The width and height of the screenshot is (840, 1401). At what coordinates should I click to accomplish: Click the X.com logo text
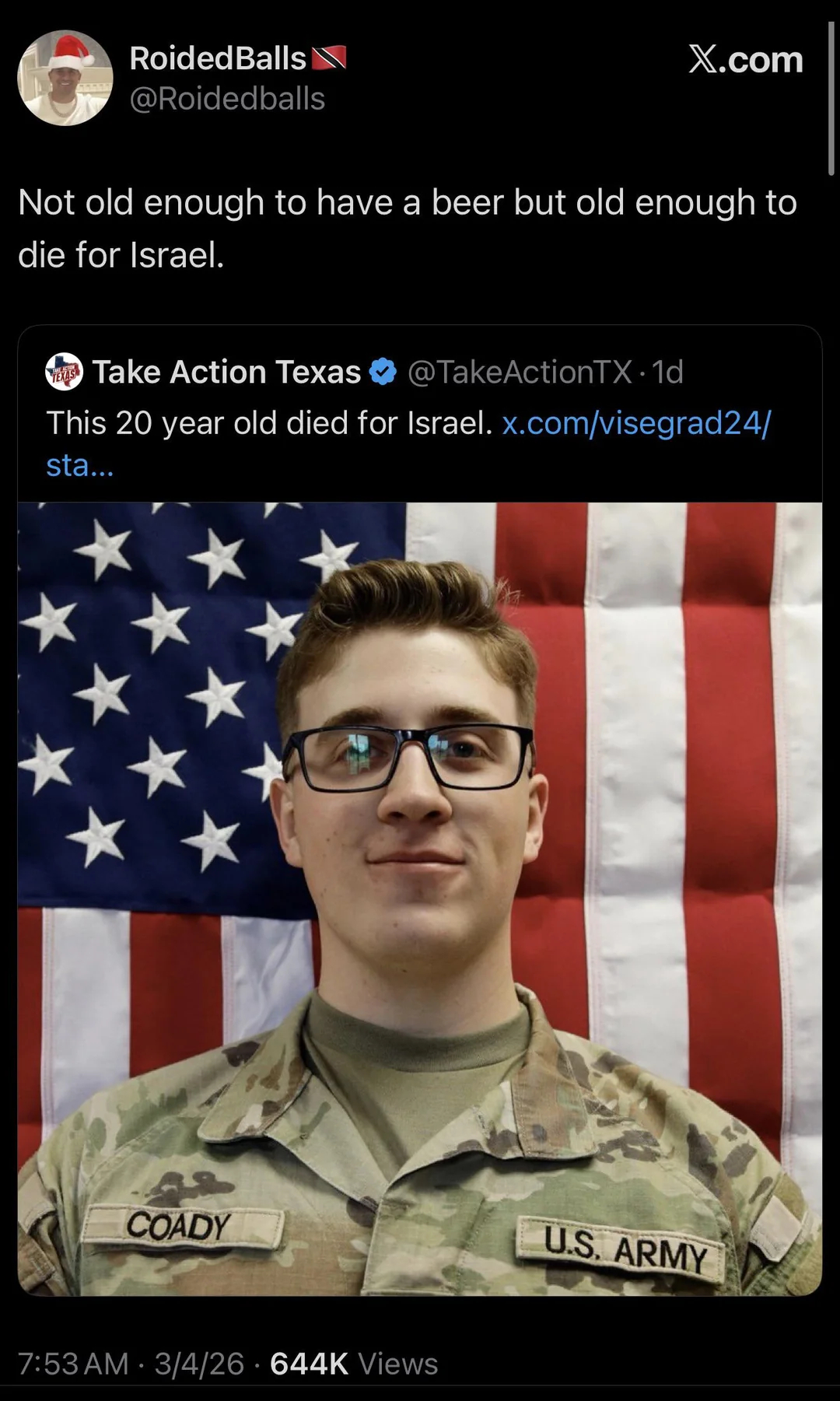point(745,60)
